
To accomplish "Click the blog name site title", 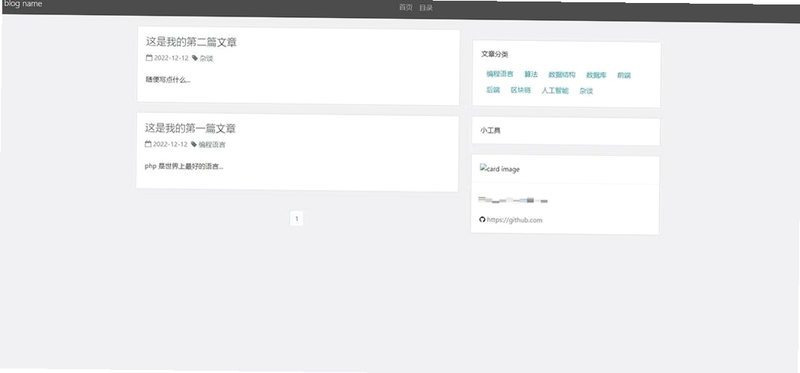I will point(23,4).
